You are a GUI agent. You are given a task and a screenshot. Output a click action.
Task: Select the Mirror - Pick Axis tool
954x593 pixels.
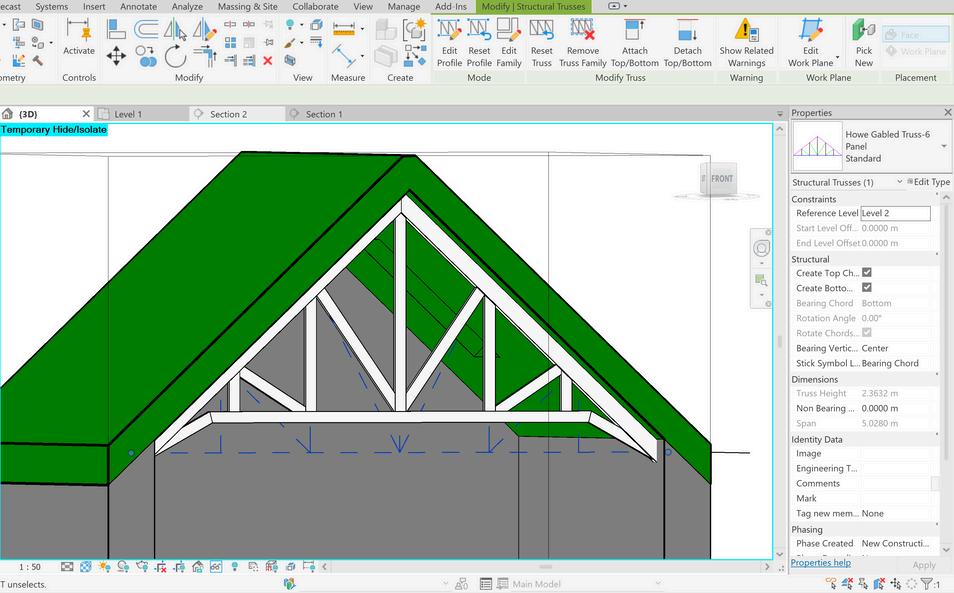pyautogui.click(x=175, y=29)
